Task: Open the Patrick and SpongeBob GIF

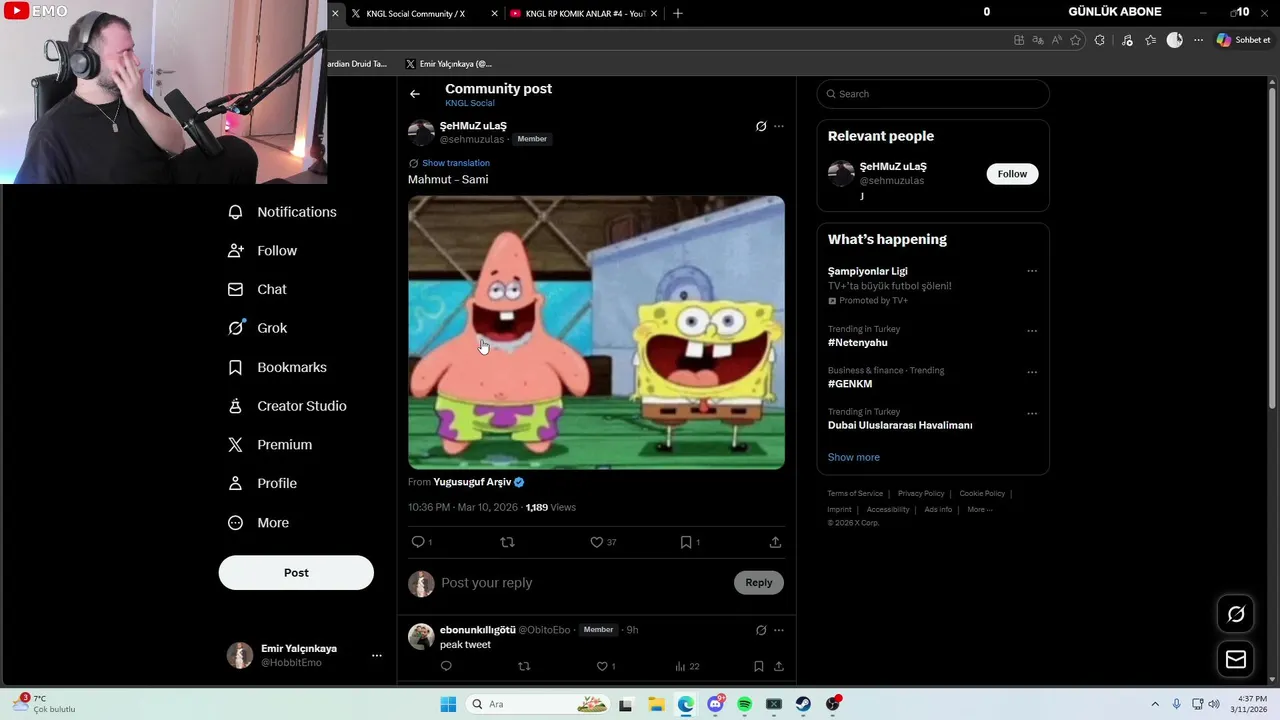Action: 596,332
